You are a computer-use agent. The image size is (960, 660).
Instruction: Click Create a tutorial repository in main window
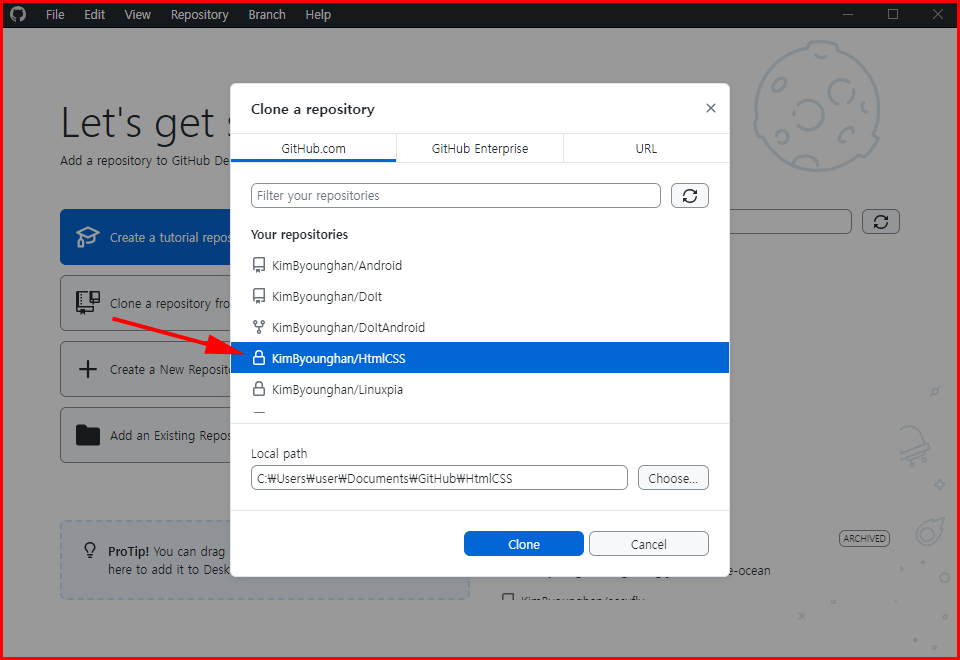pyautogui.click(x=146, y=237)
